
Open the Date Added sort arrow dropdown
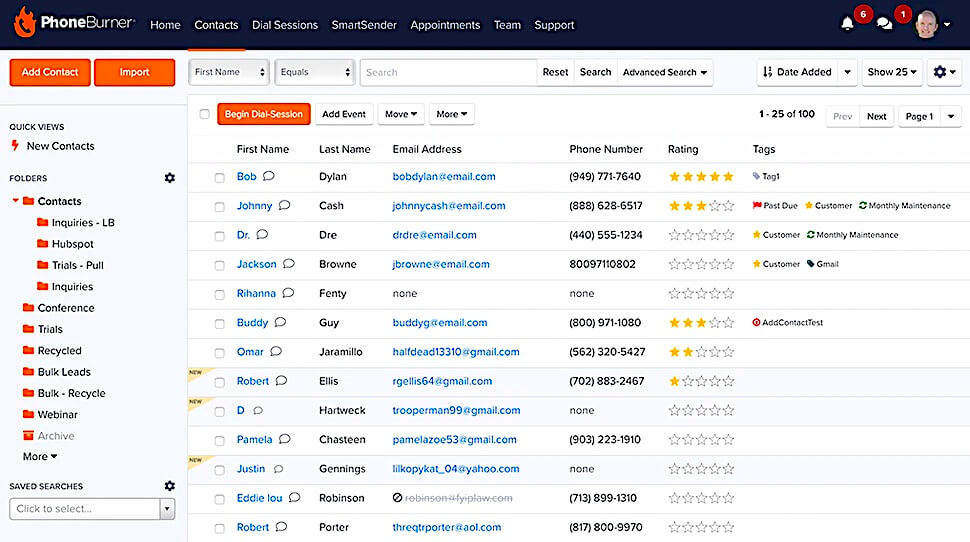tap(848, 72)
